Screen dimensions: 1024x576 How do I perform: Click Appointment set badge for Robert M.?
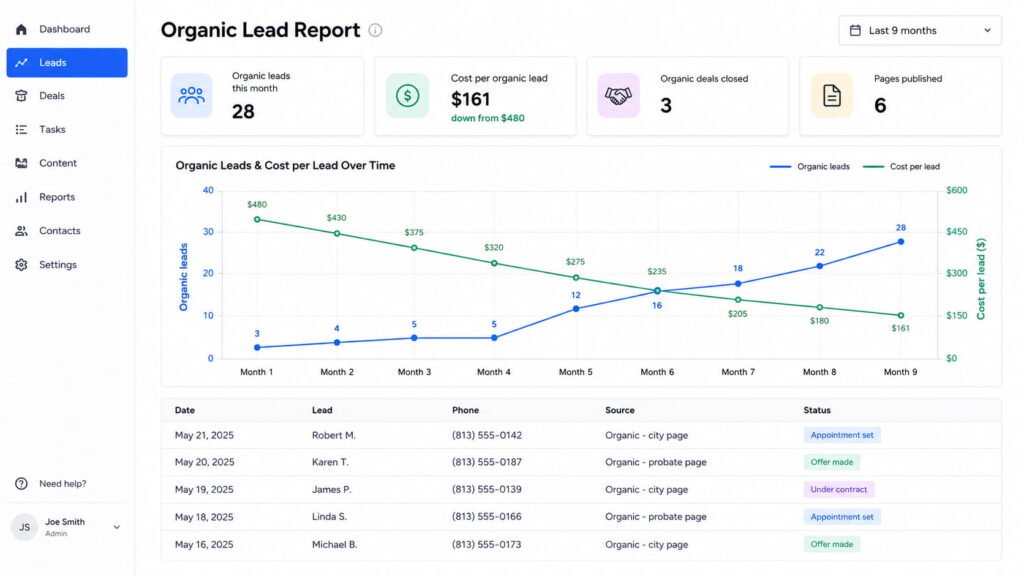842,435
